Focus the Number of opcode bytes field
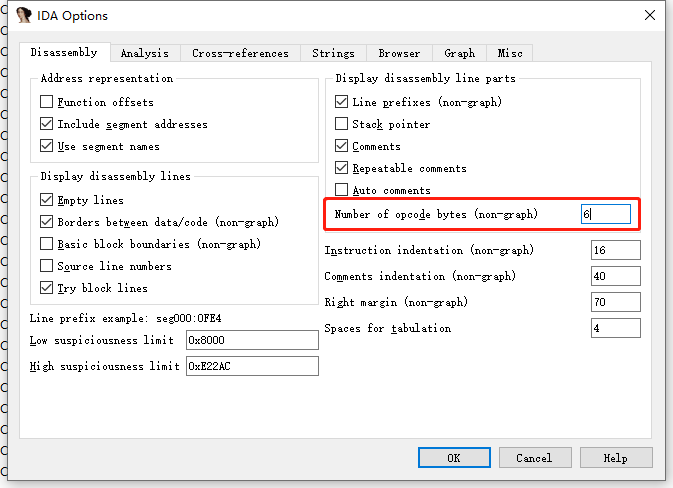The height and width of the screenshot is (488, 673). pyautogui.click(x=606, y=214)
